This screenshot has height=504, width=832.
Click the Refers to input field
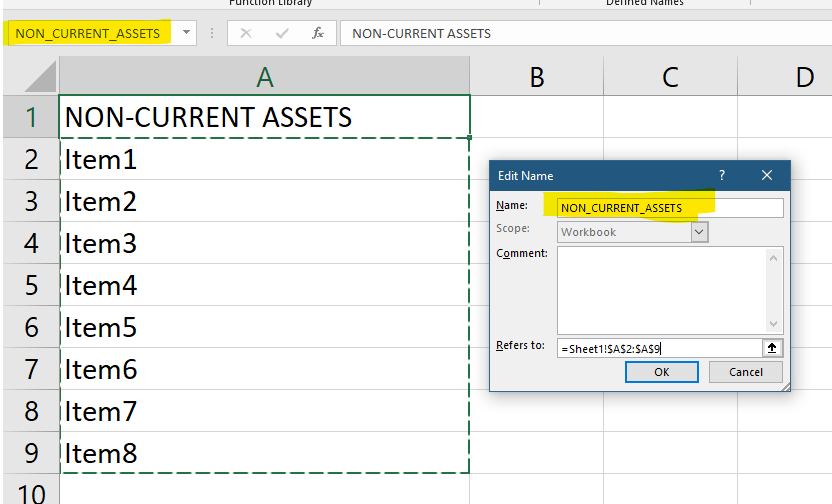[x=660, y=348]
